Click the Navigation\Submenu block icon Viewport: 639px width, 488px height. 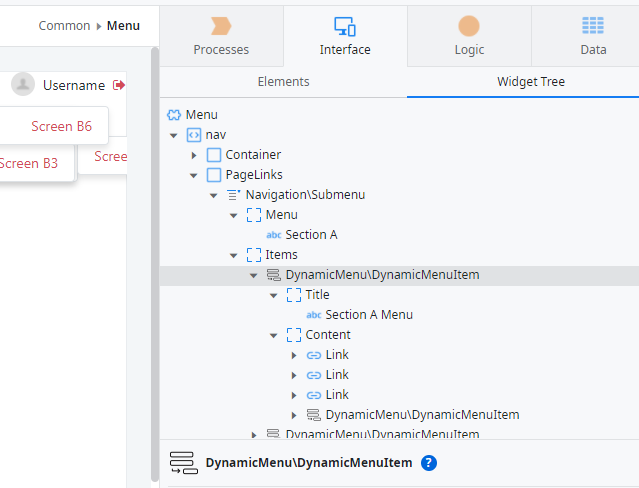point(234,195)
